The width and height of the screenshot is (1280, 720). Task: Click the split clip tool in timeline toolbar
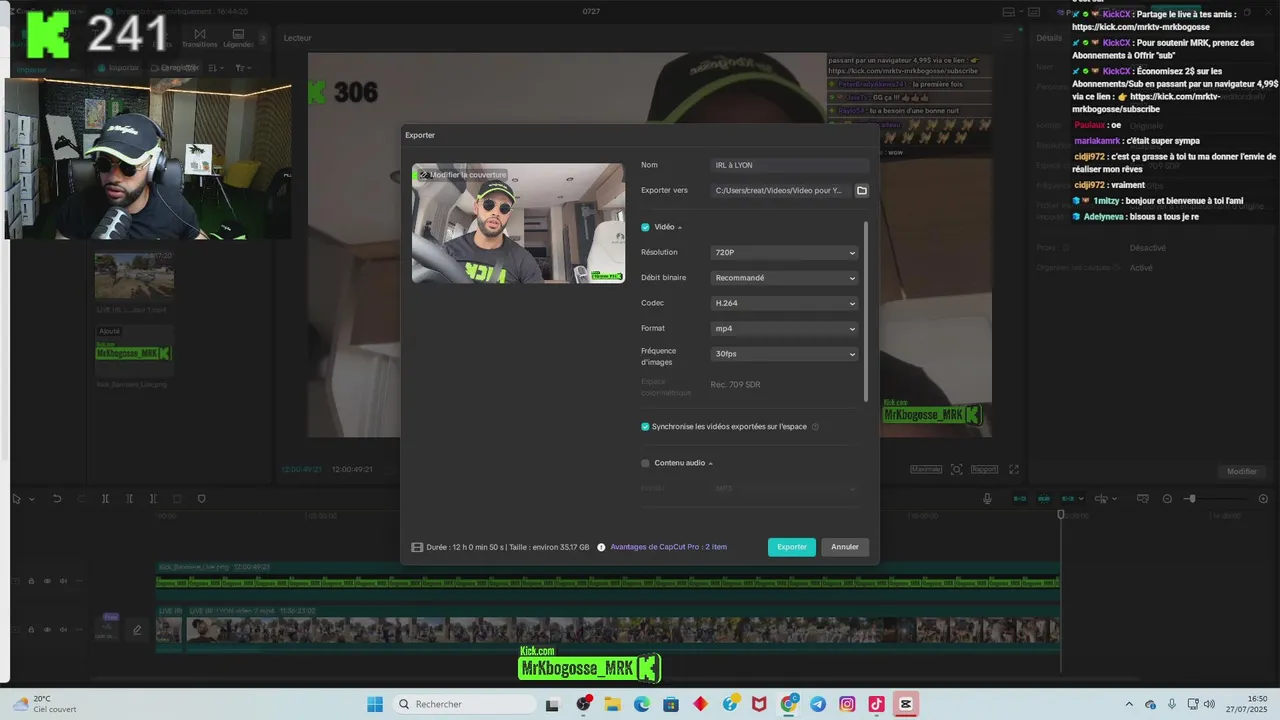[105, 499]
